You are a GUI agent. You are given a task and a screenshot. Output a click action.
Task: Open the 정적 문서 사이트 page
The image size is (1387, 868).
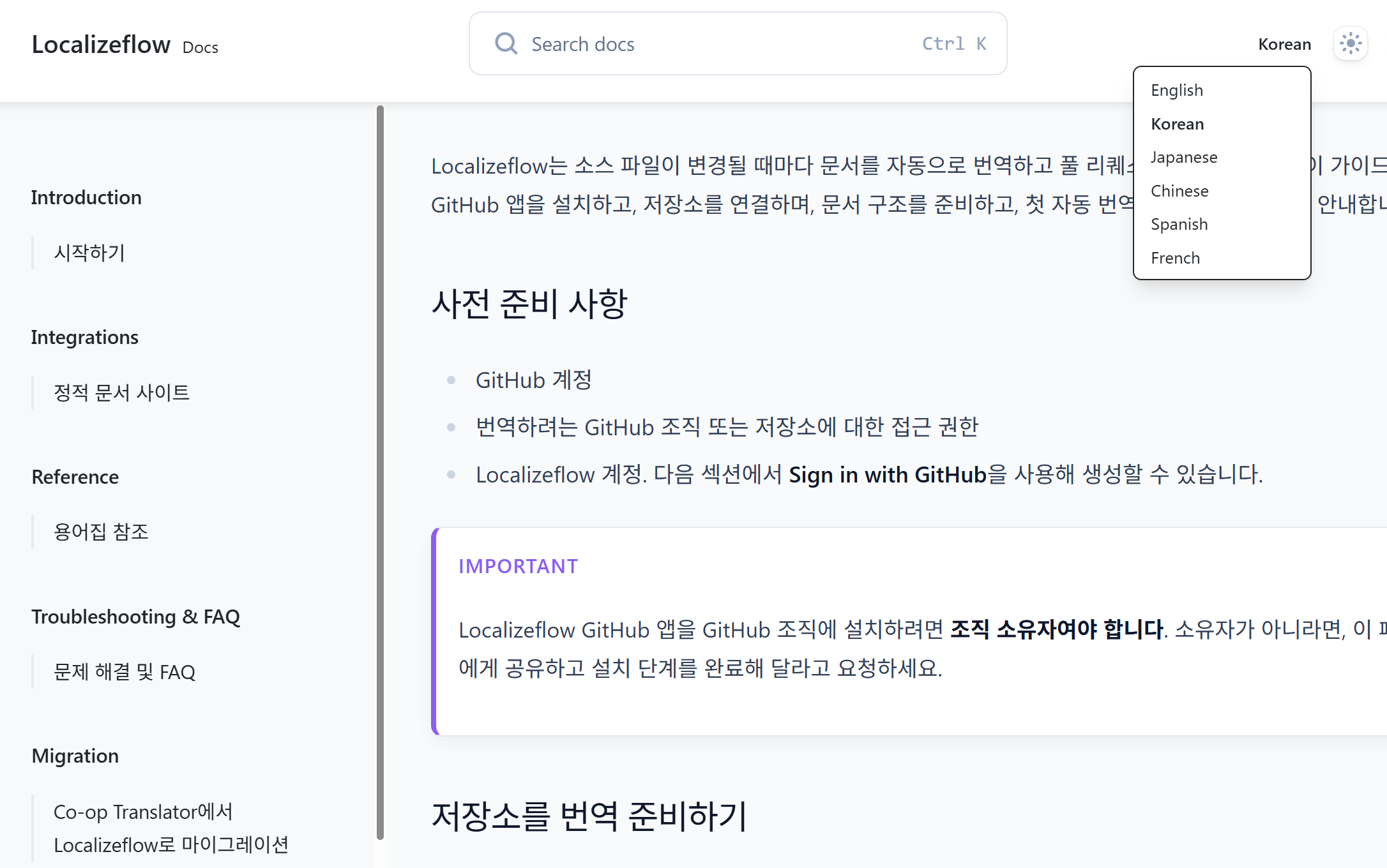(x=121, y=392)
